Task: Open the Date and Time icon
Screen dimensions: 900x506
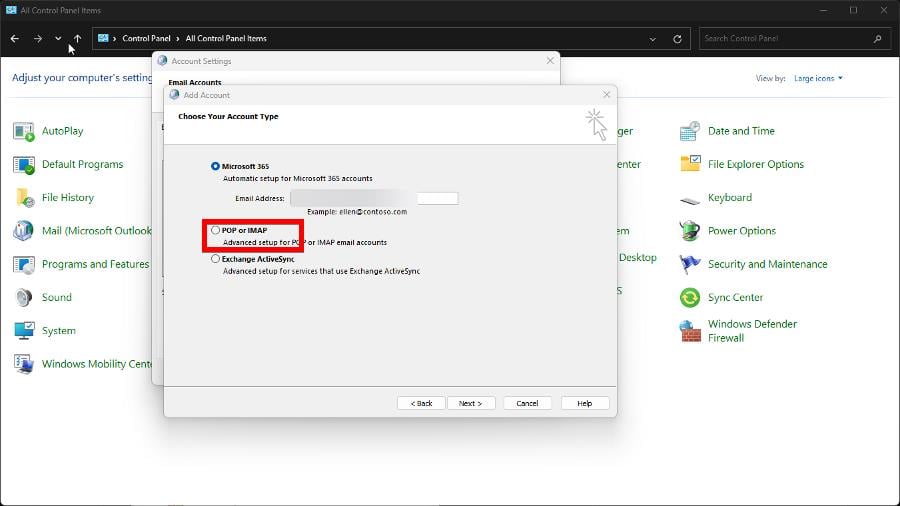Action: click(689, 131)
